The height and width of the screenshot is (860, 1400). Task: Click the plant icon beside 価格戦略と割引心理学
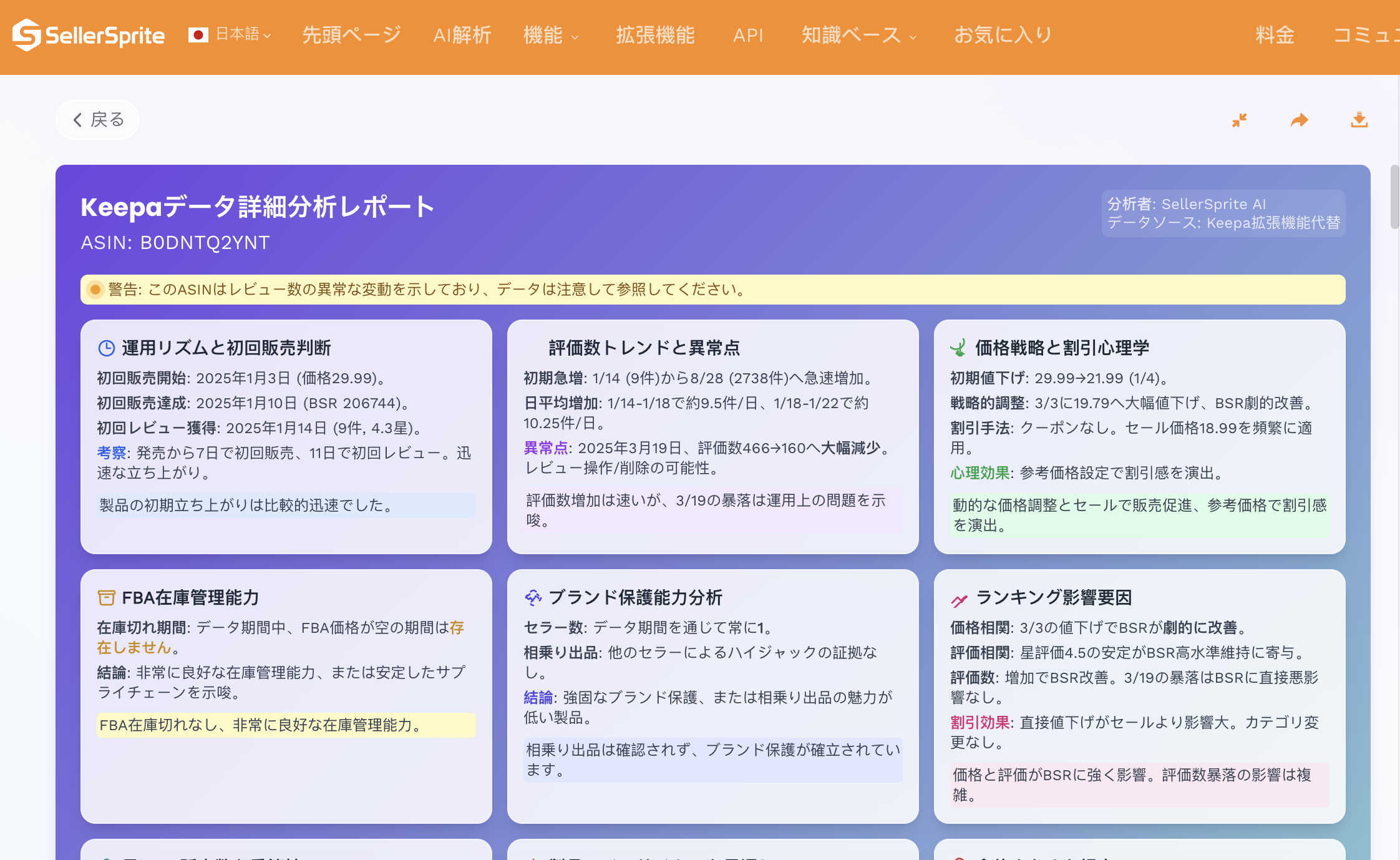point(958,348)
